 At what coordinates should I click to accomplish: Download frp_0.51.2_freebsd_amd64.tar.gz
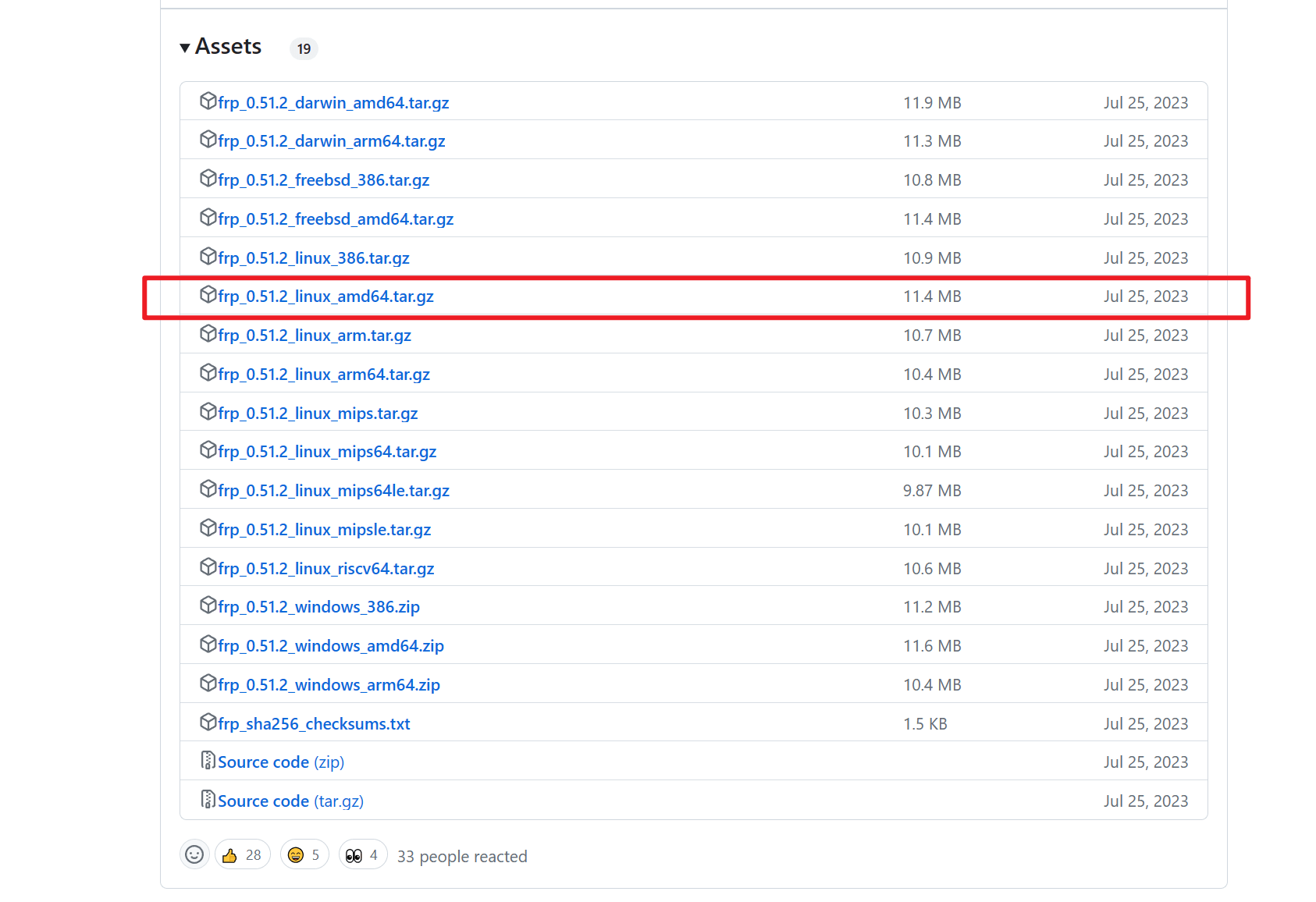336,219
